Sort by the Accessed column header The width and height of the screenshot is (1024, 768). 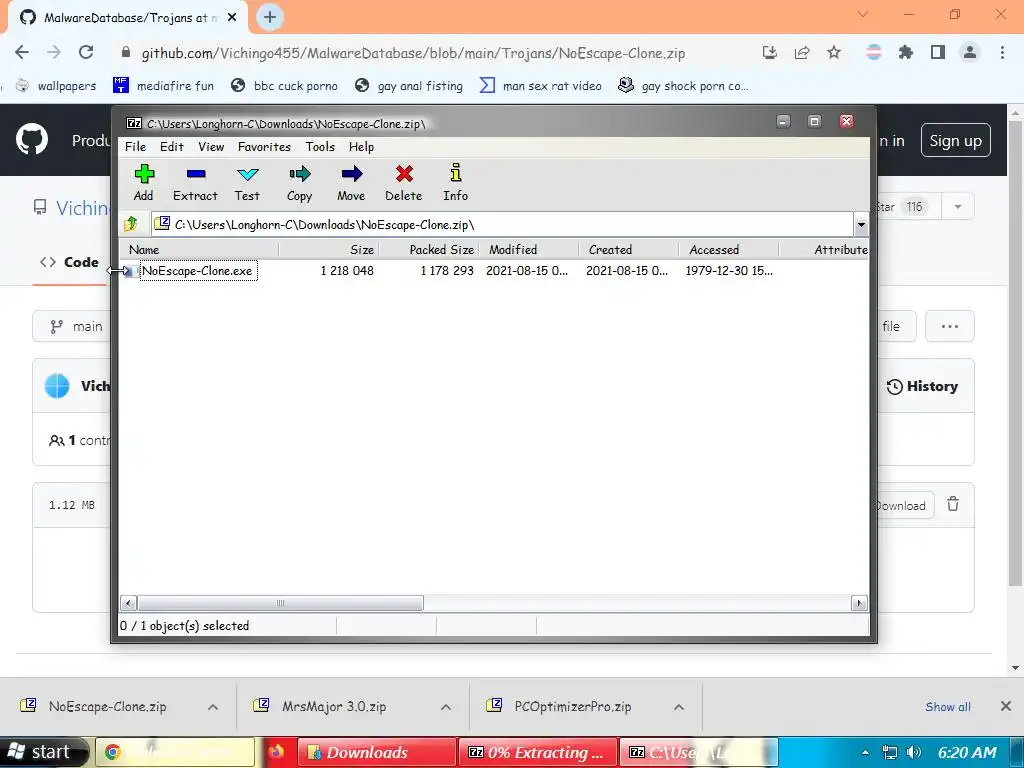728,249
